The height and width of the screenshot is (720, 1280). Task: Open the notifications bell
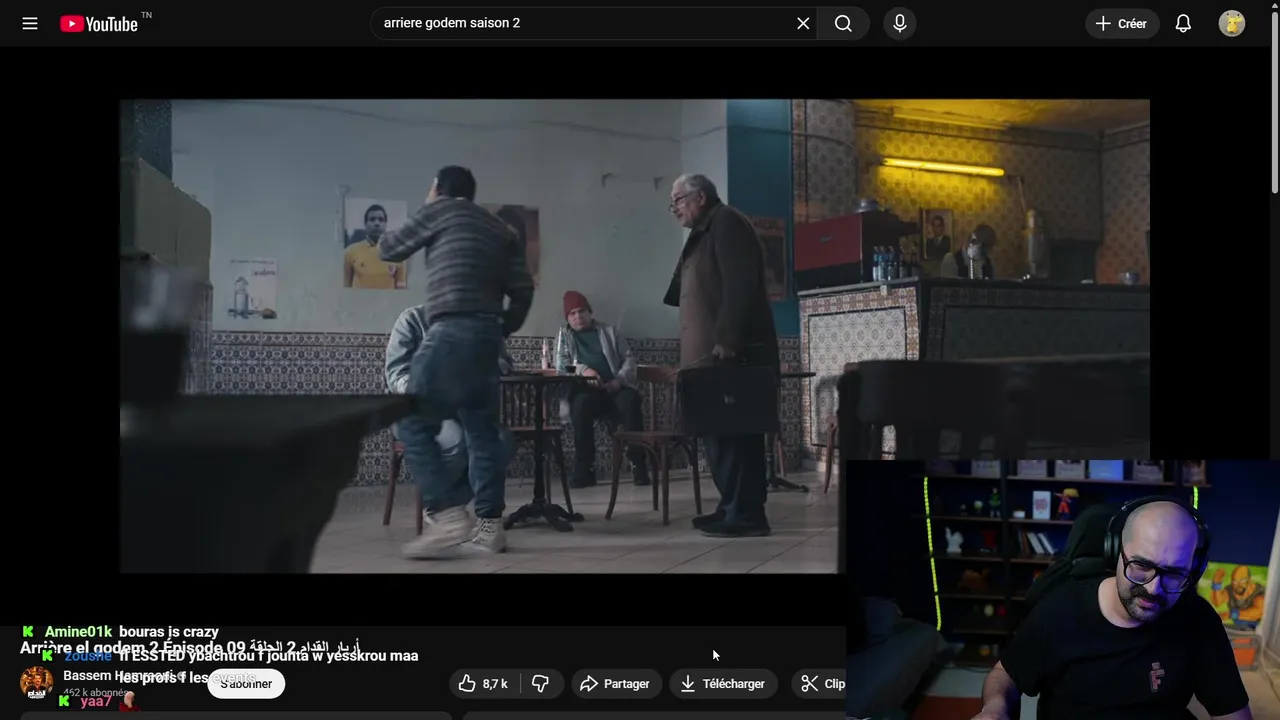[x=1183, y=23]
